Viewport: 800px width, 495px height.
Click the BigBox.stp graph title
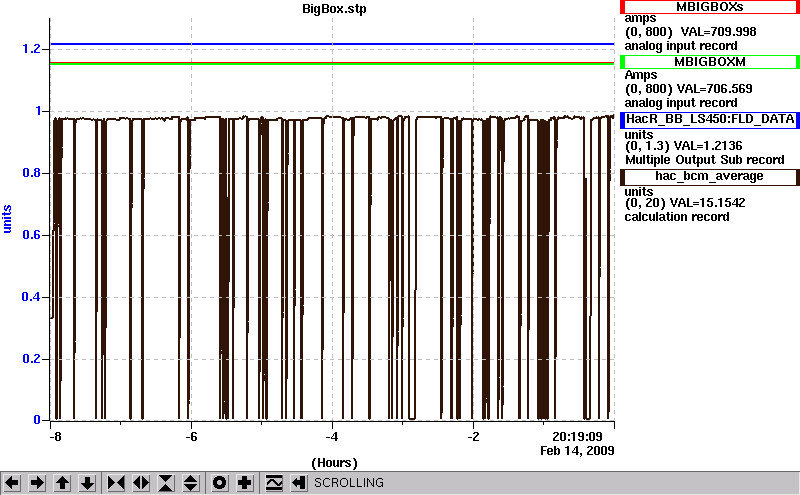coord(334,9)
